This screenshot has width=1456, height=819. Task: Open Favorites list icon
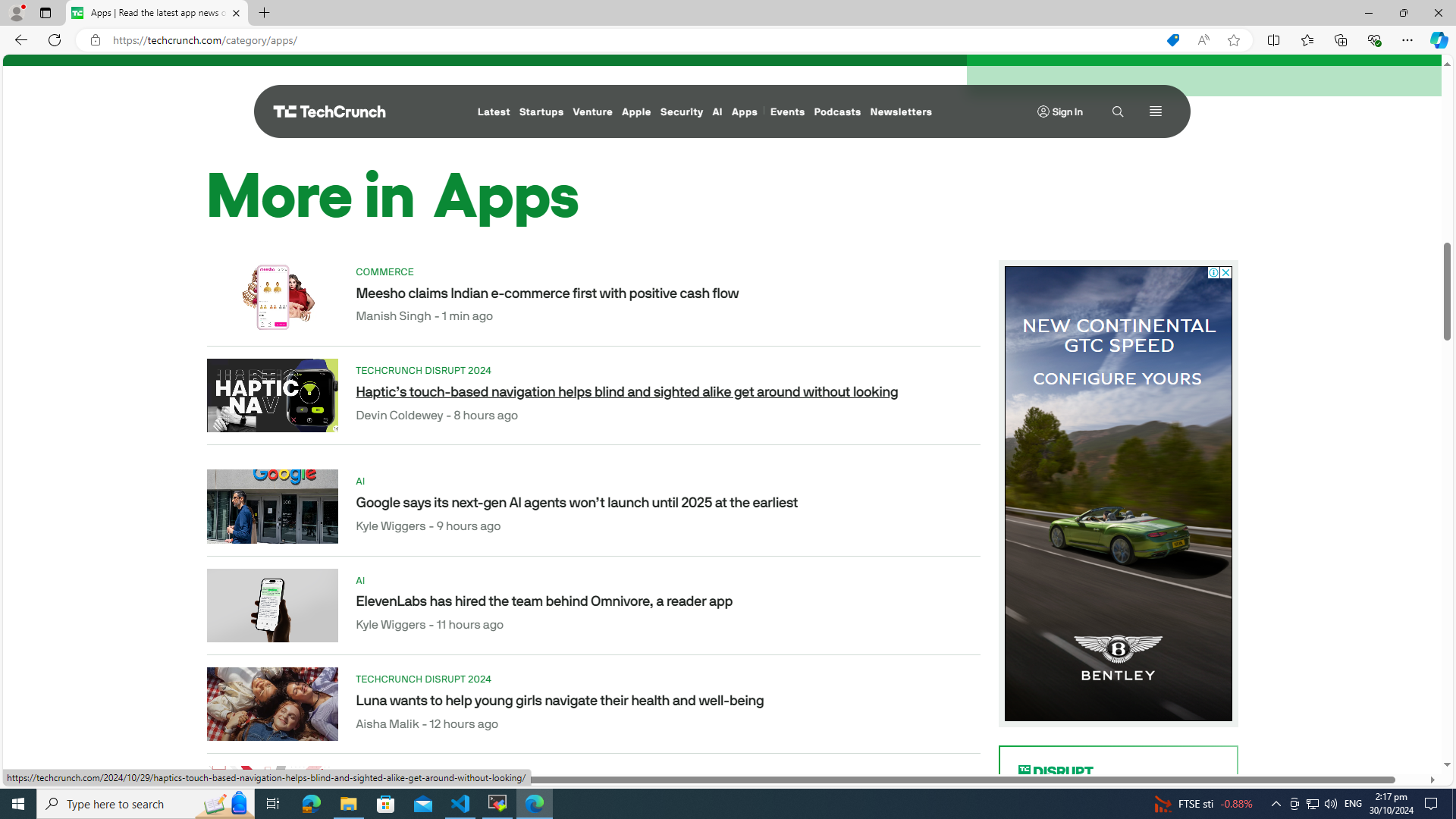[x=1307, y=40]
